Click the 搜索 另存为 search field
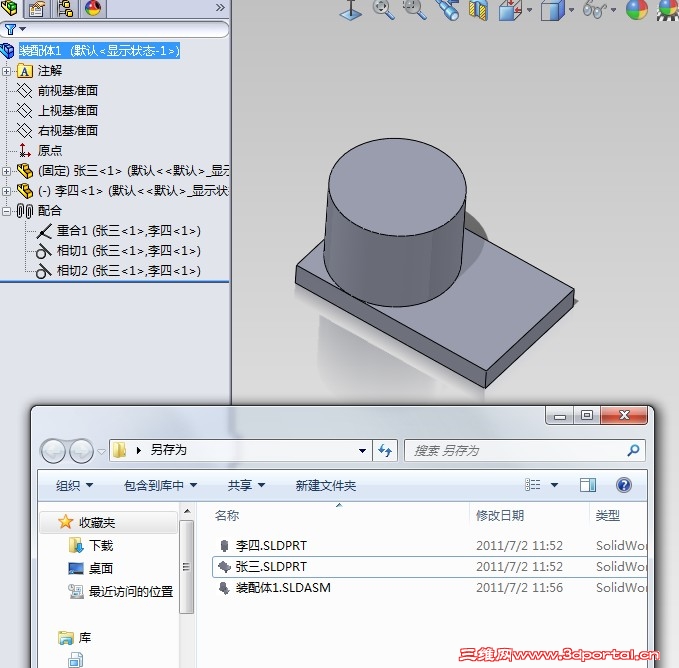Screen dimensions: 679x668 (524, 451)
